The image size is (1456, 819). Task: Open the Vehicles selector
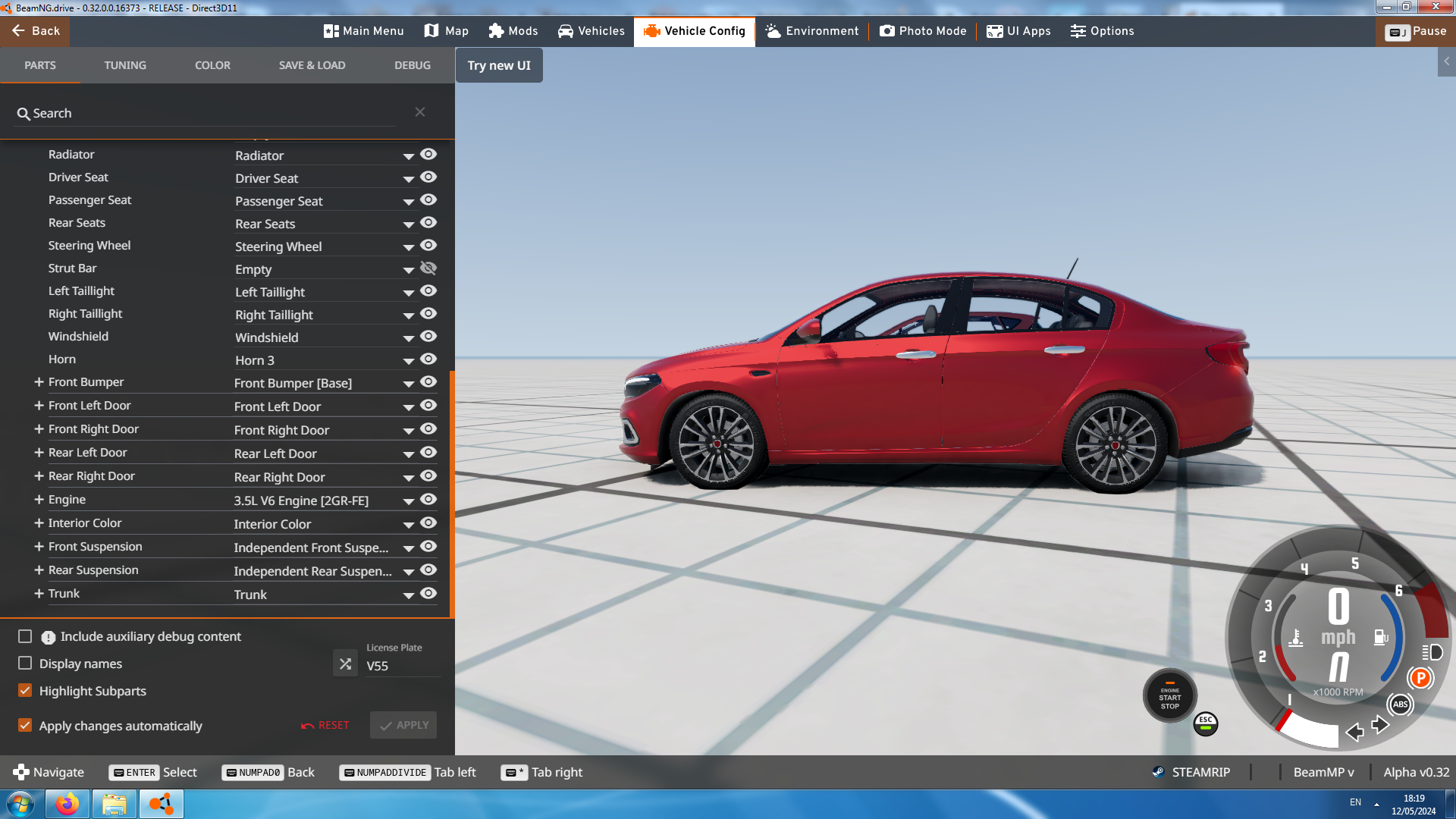591,31
